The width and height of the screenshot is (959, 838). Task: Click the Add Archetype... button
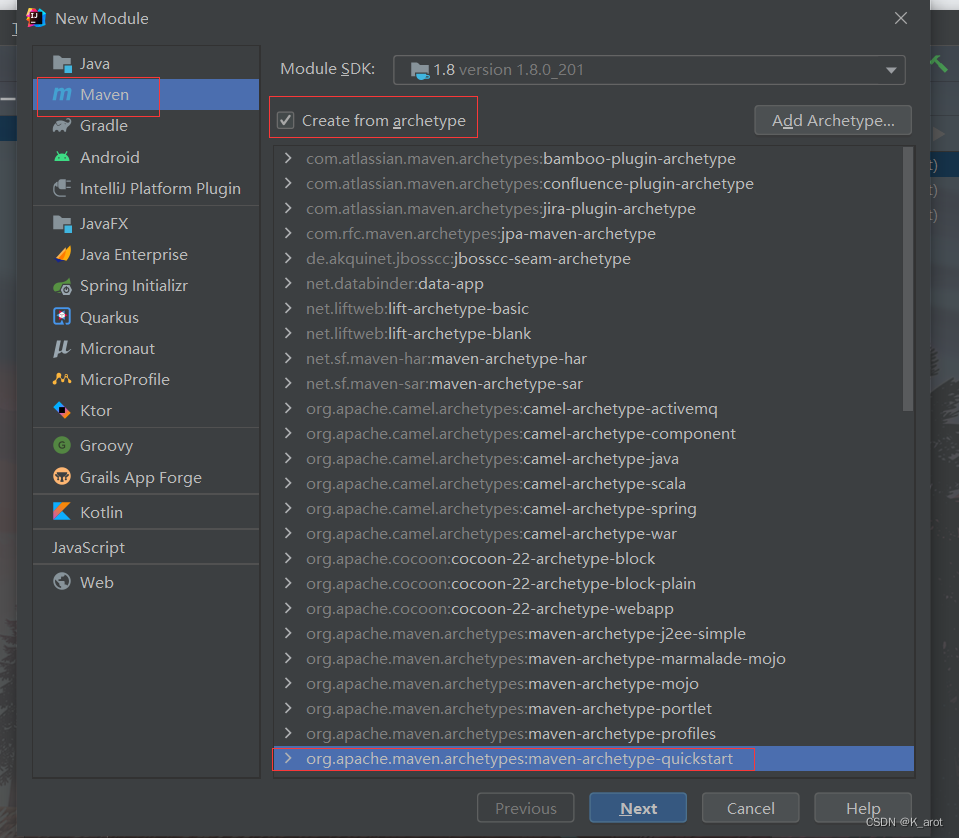point(833,121)
